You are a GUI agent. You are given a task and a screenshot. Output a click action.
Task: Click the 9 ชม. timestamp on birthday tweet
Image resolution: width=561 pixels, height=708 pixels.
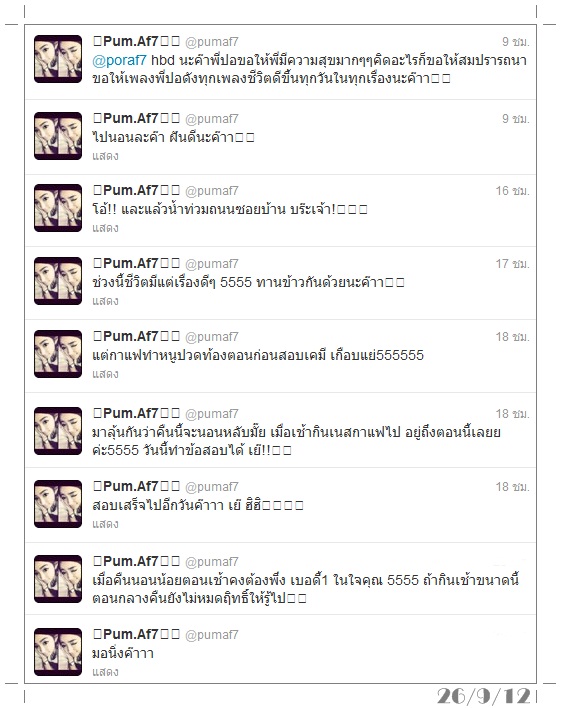[515, 42]
